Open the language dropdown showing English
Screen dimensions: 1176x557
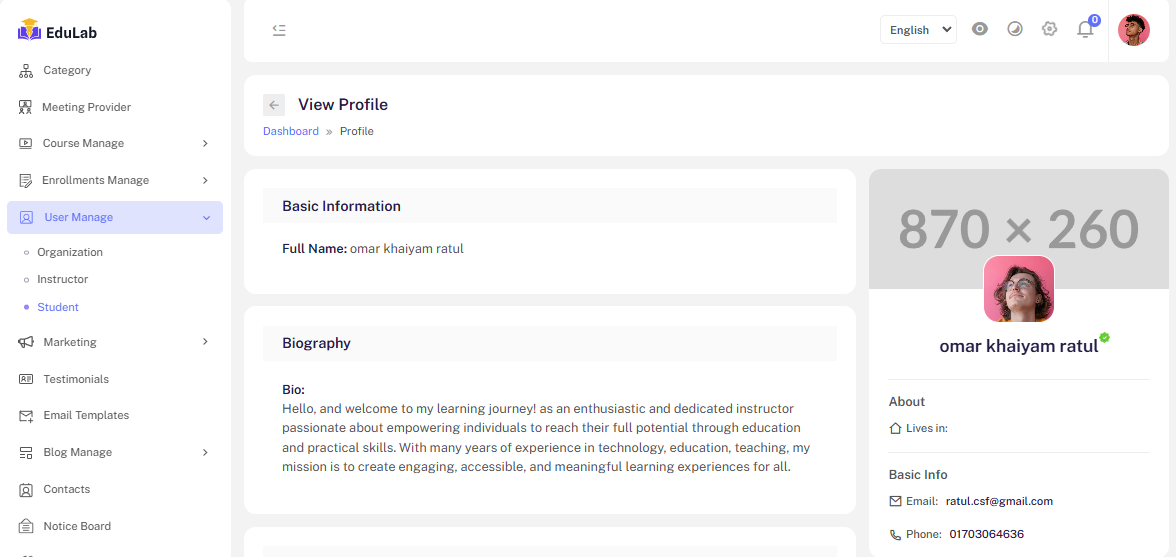918,30
